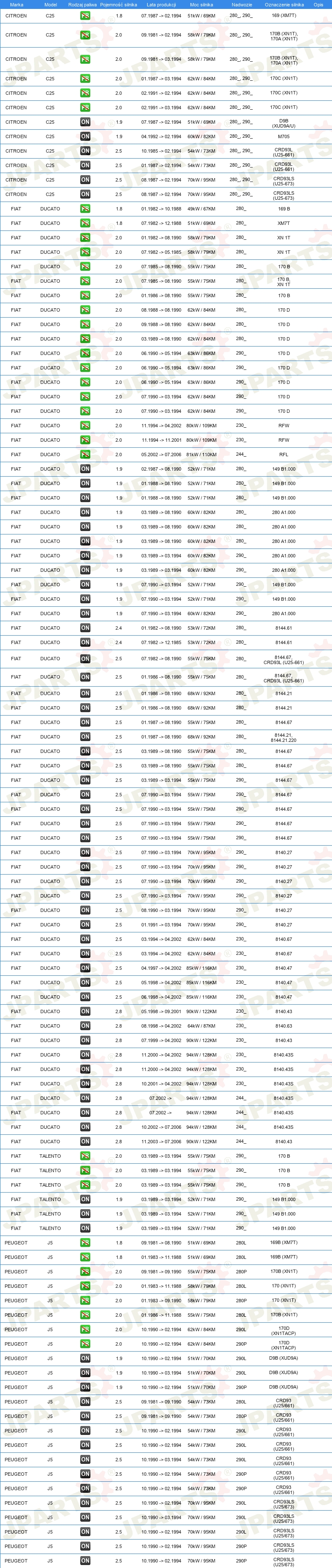Select '81kW / 110KM' power cell

coord(201,454)
